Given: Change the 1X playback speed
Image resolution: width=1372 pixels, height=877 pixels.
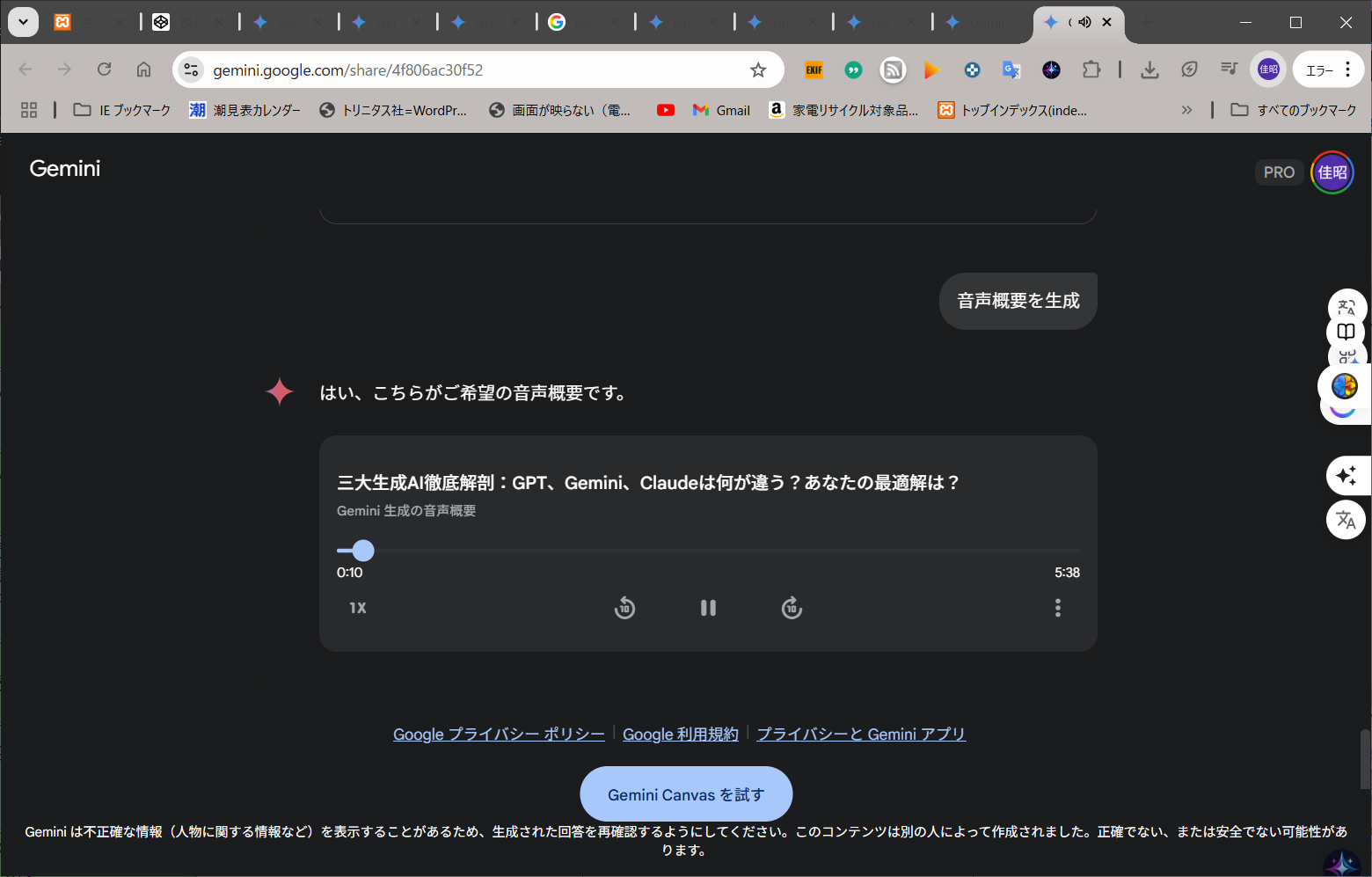Looking at the screenshot, I should pos(358,608).
